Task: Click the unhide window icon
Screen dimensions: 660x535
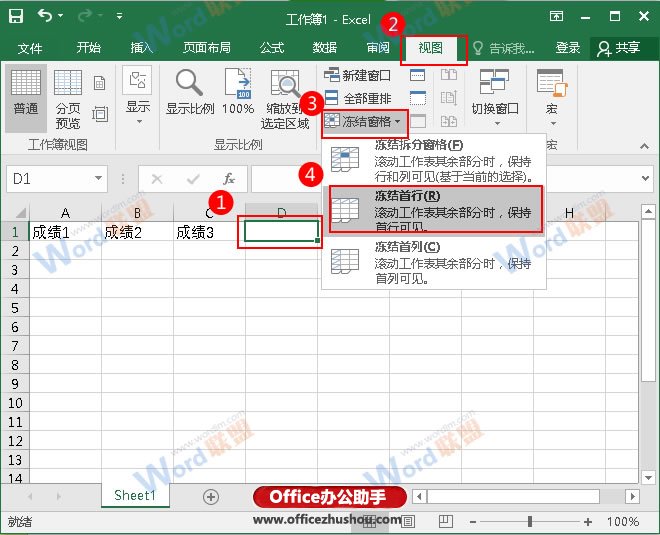Action: pyautogui.click(x=417, y=121)
